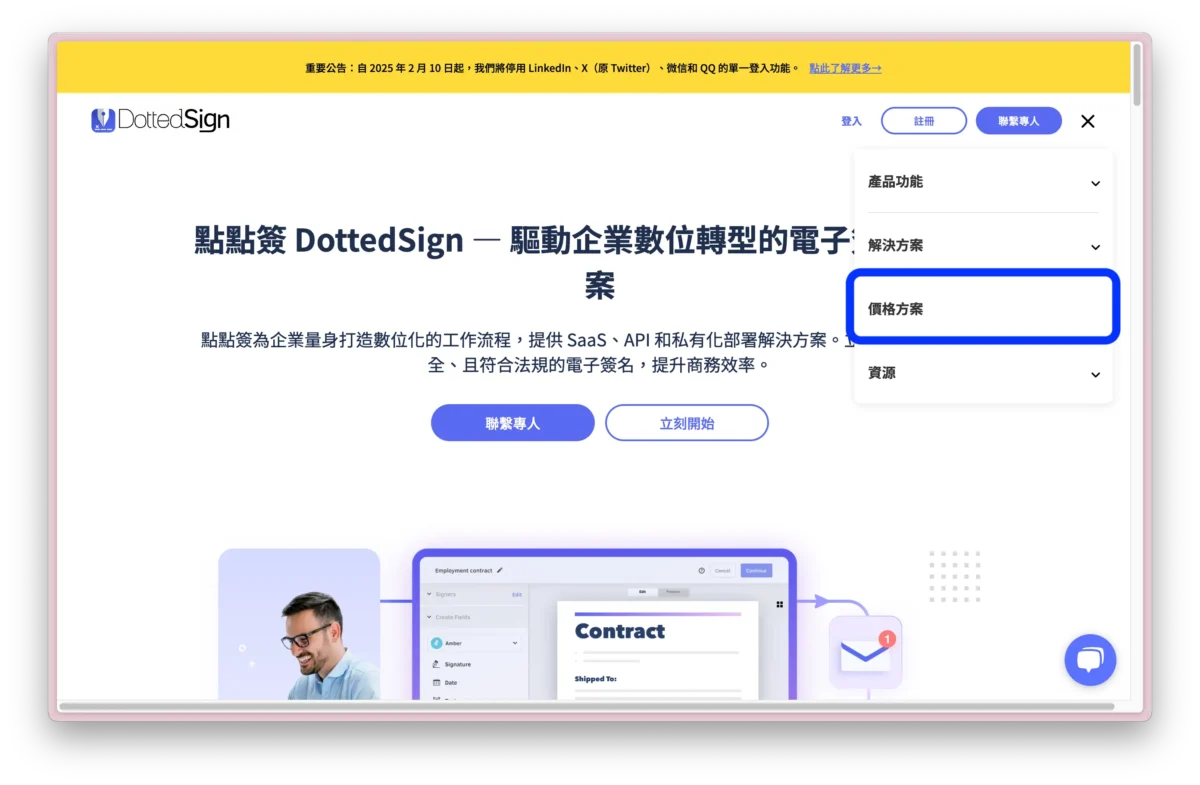This screenshot has width=1200, height=785.
Task: Click the 登入 link in the header
Action: 851,120
